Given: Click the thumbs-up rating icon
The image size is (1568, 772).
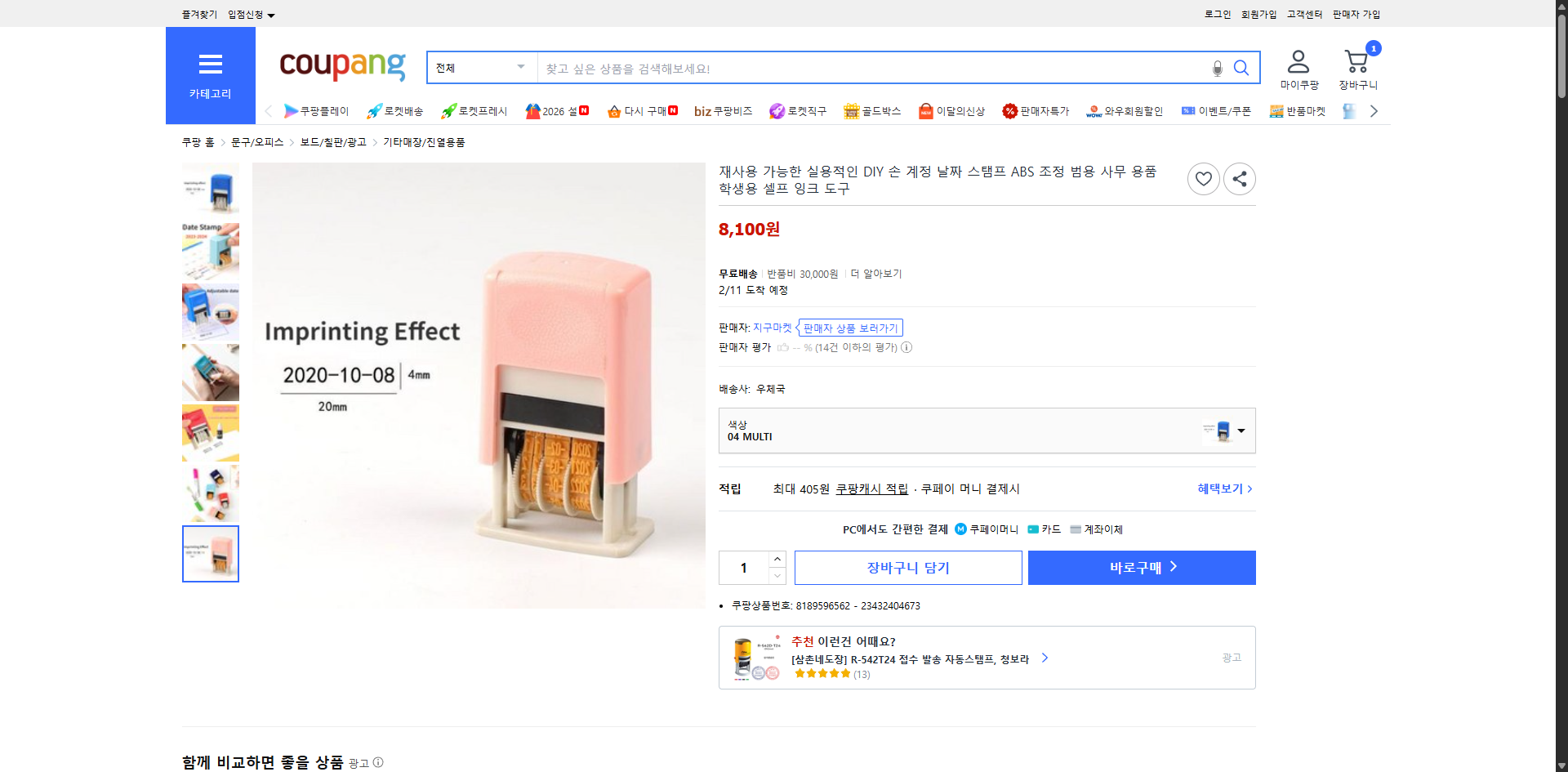Looking at the screenshot, I should click(783, 347).
